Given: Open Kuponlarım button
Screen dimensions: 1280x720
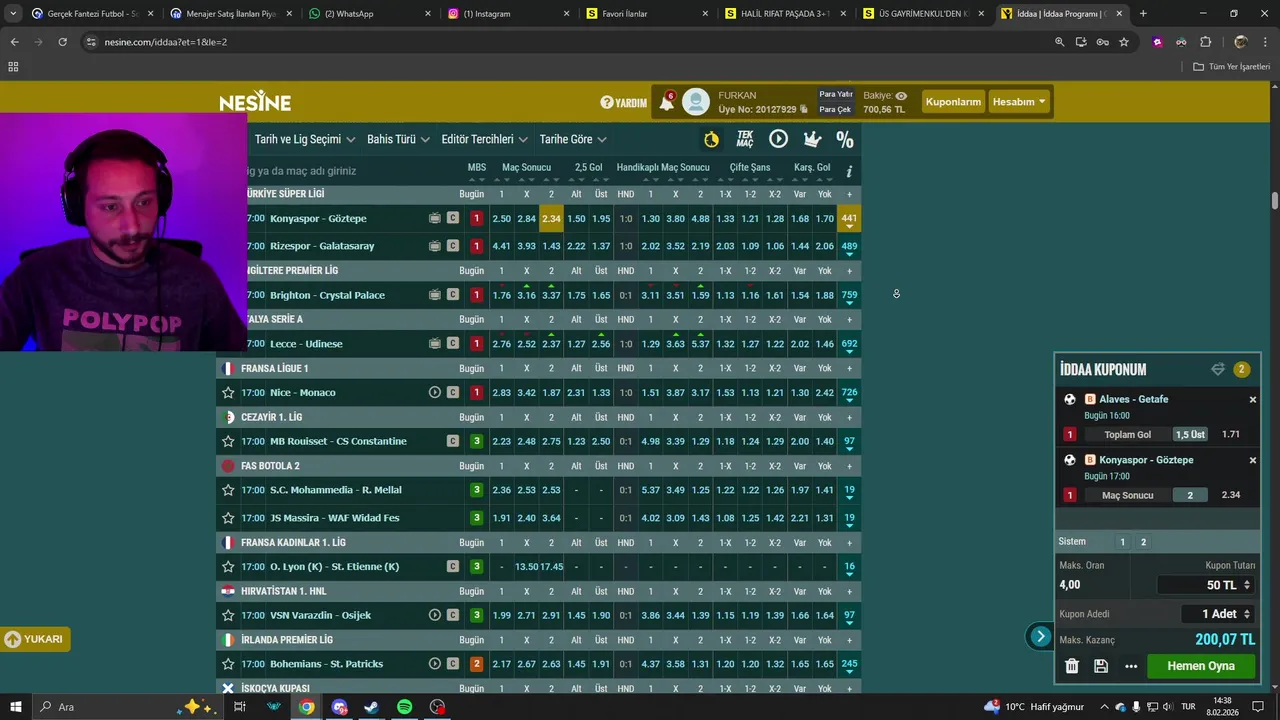Looking at the screenshot, I should [953, 102].
